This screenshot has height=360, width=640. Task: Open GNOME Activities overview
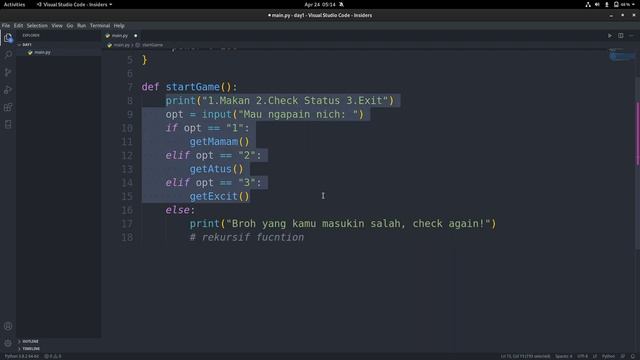click(x=14, y=4)
